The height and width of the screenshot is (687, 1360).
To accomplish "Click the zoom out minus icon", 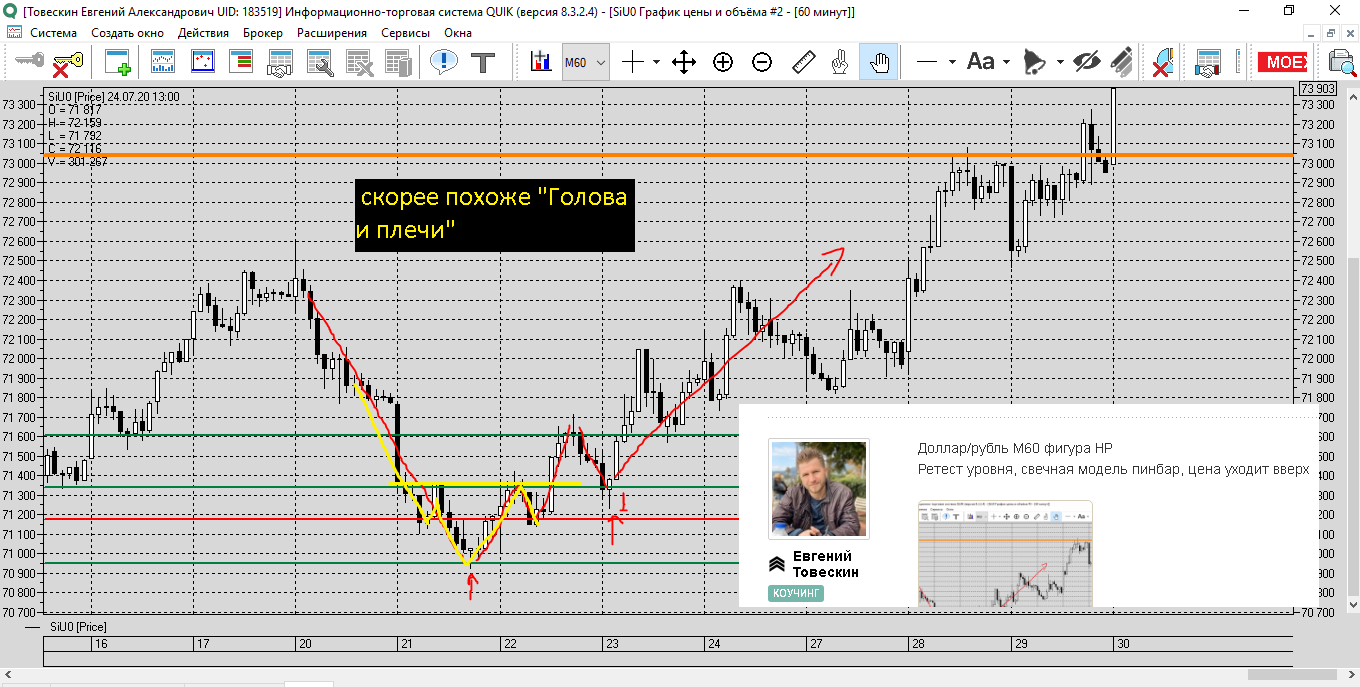I will click(762, 62).
